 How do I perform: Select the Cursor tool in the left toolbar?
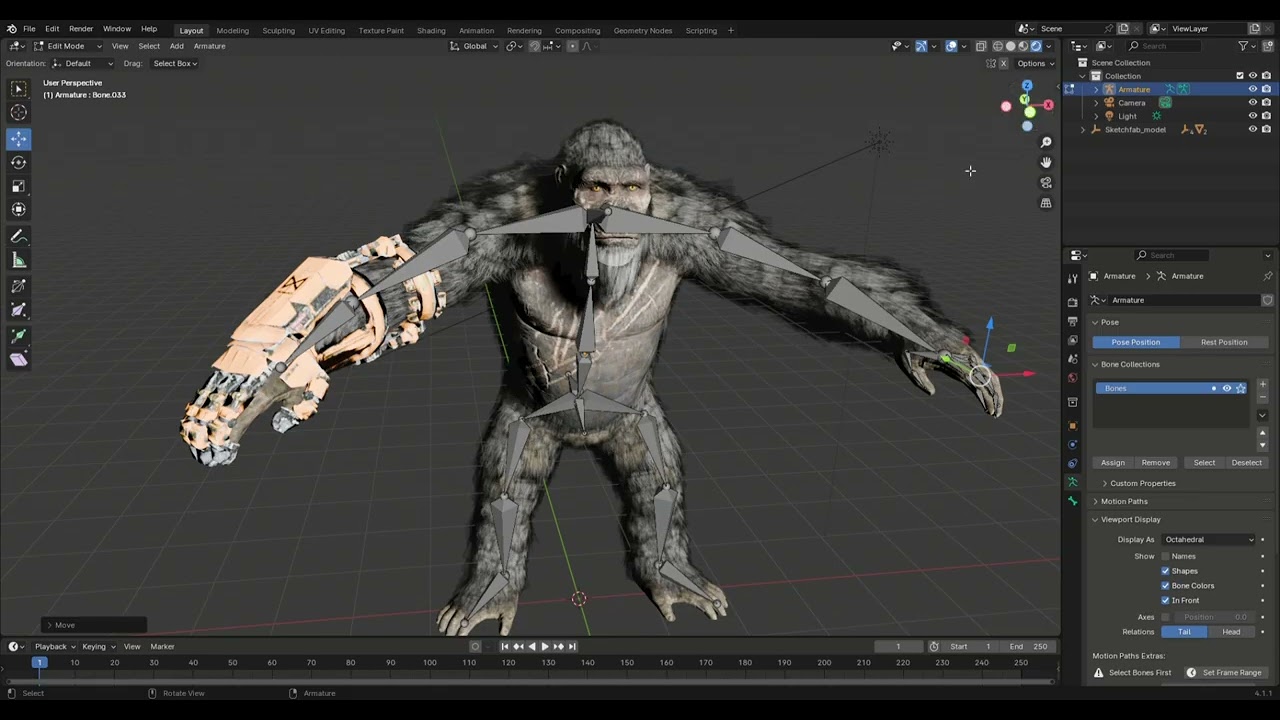pos(19,113)
